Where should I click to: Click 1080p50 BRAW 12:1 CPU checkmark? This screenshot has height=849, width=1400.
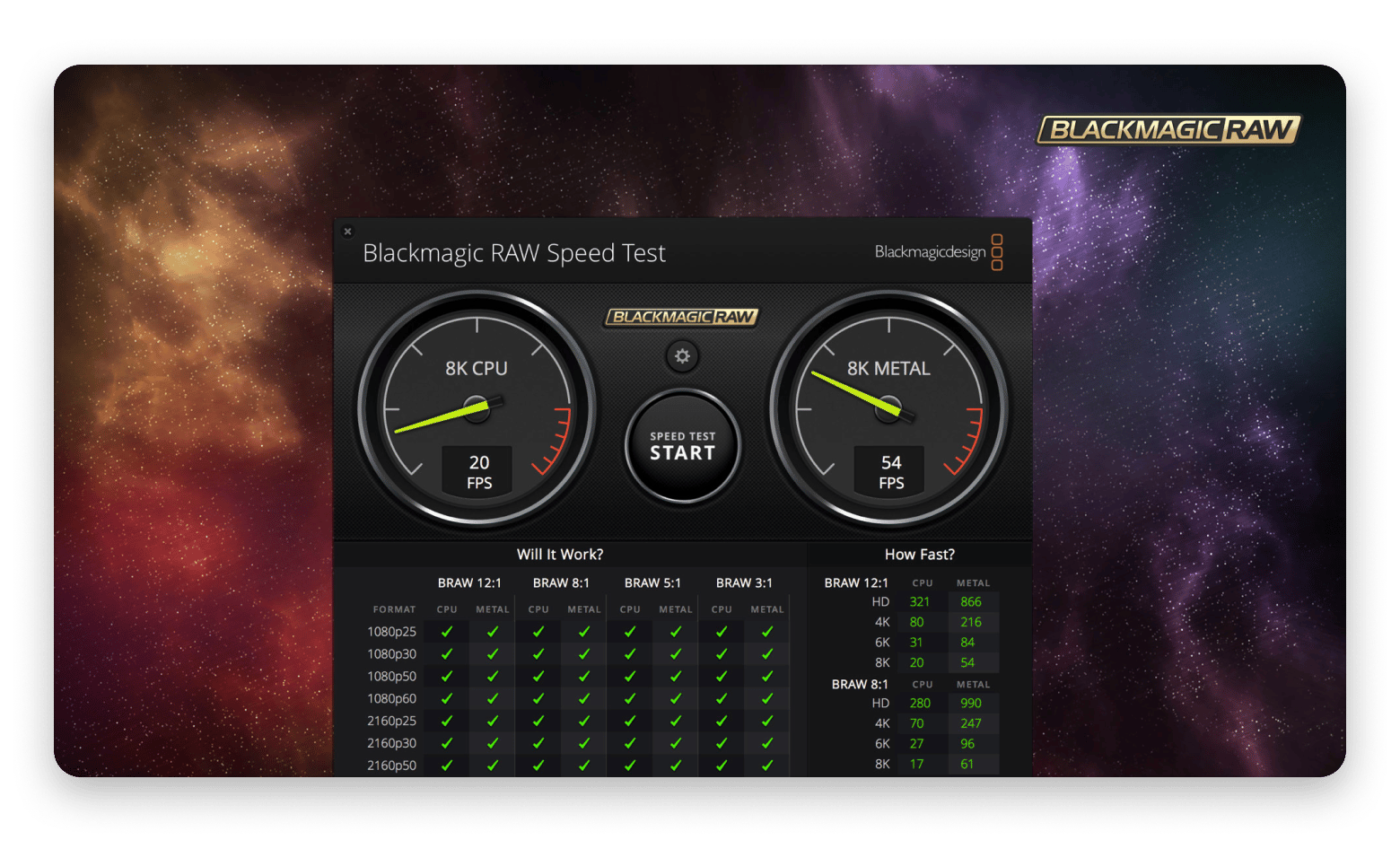pos(447,677)
